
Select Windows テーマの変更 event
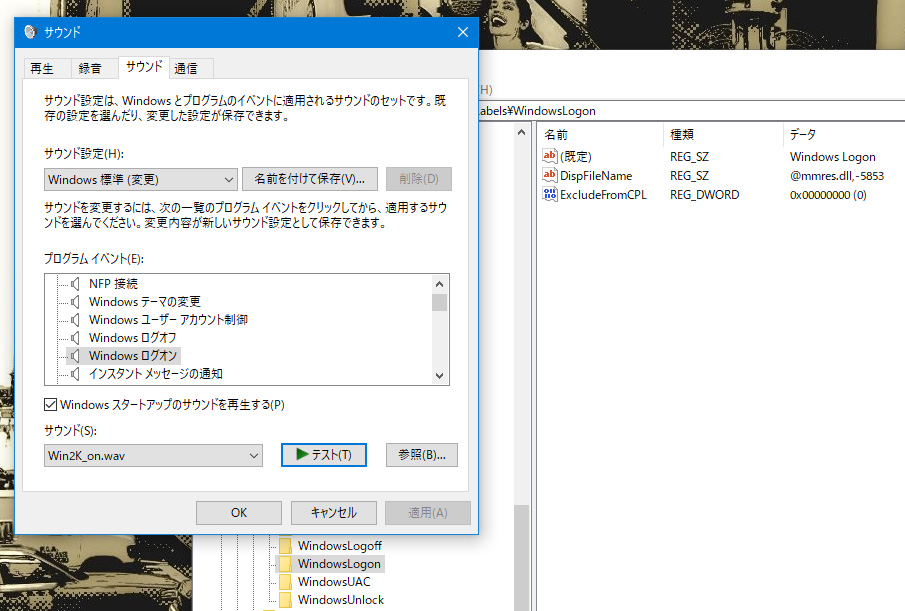[145, 302]
